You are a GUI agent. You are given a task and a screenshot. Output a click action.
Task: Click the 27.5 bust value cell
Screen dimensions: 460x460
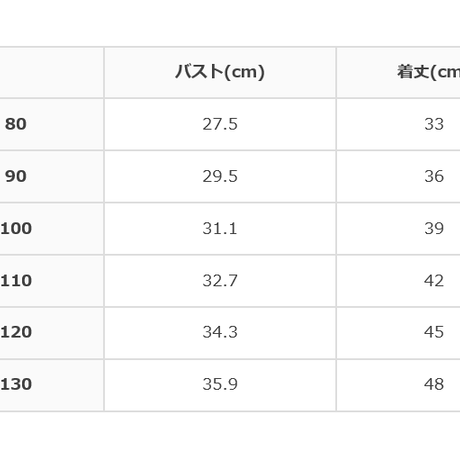pos(220,124)
